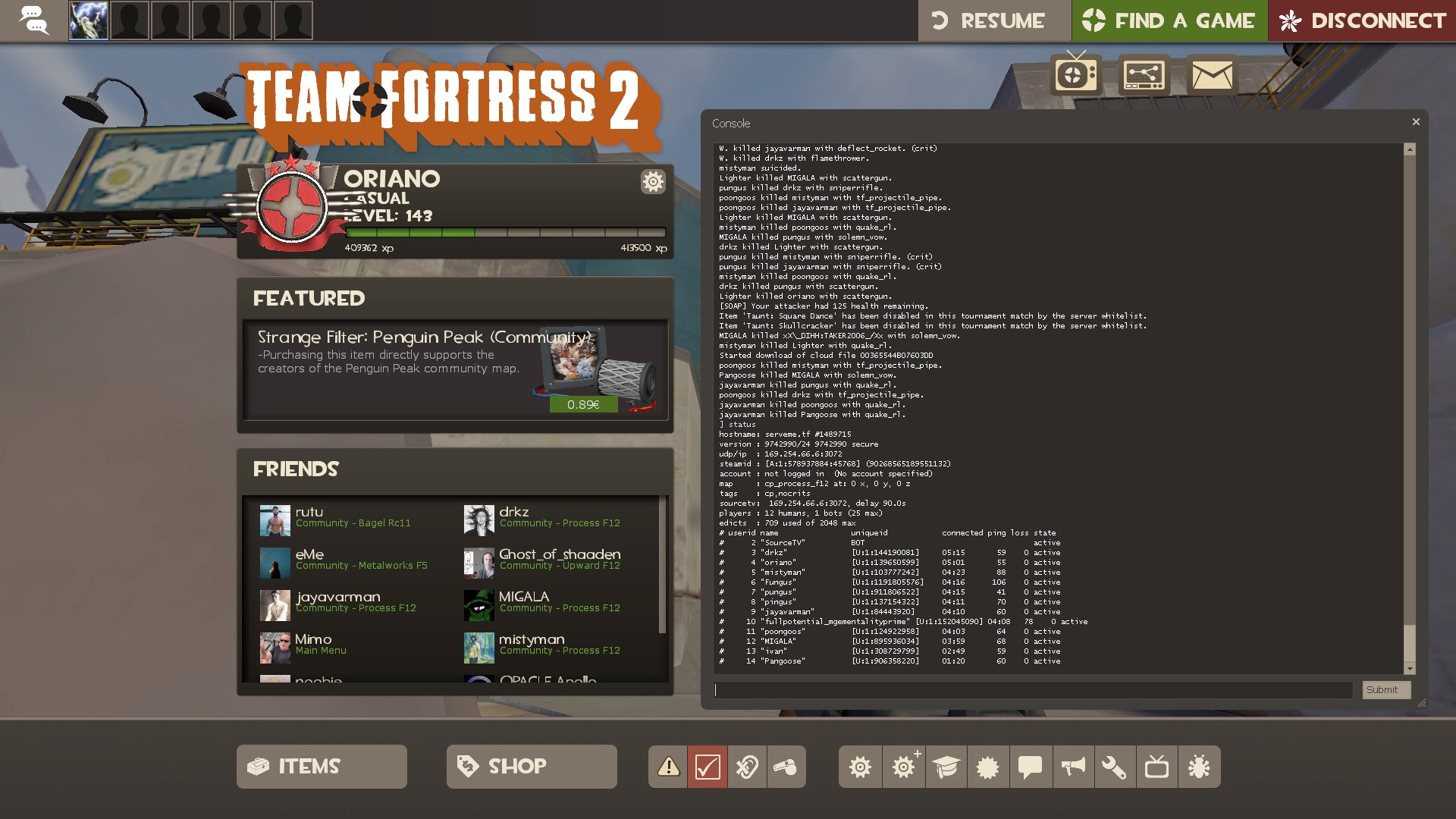Click the DISCONNECT button
Viewport: 1456px width, 819px height.
pos(1362,20)
